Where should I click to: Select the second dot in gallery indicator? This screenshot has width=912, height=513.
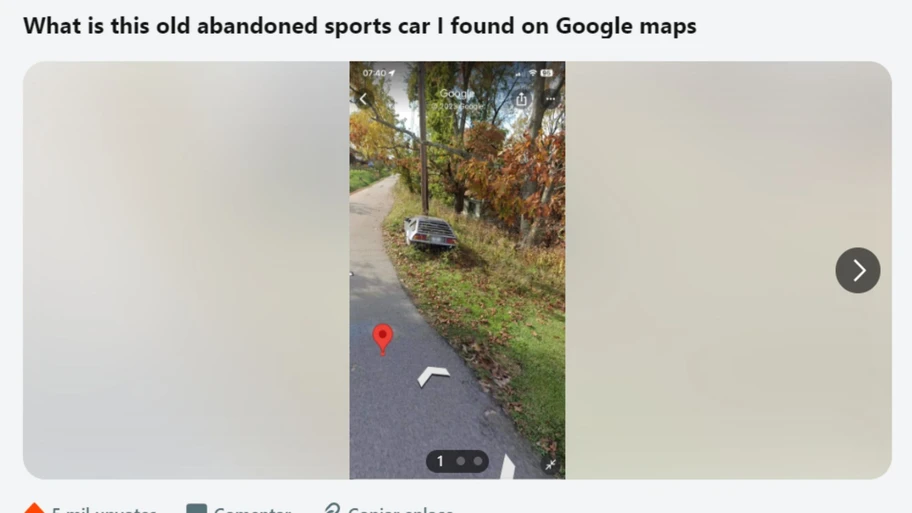point(461,461)
